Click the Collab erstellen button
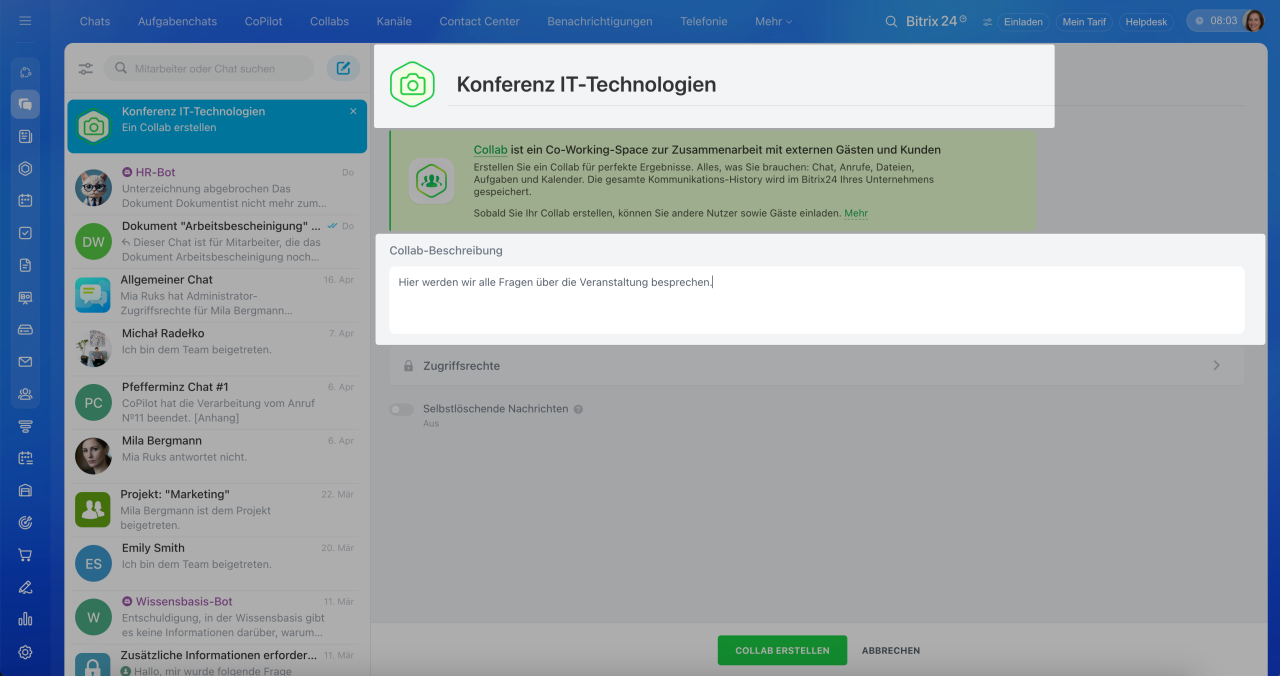The image size is (1280, 676). [782, 650]
